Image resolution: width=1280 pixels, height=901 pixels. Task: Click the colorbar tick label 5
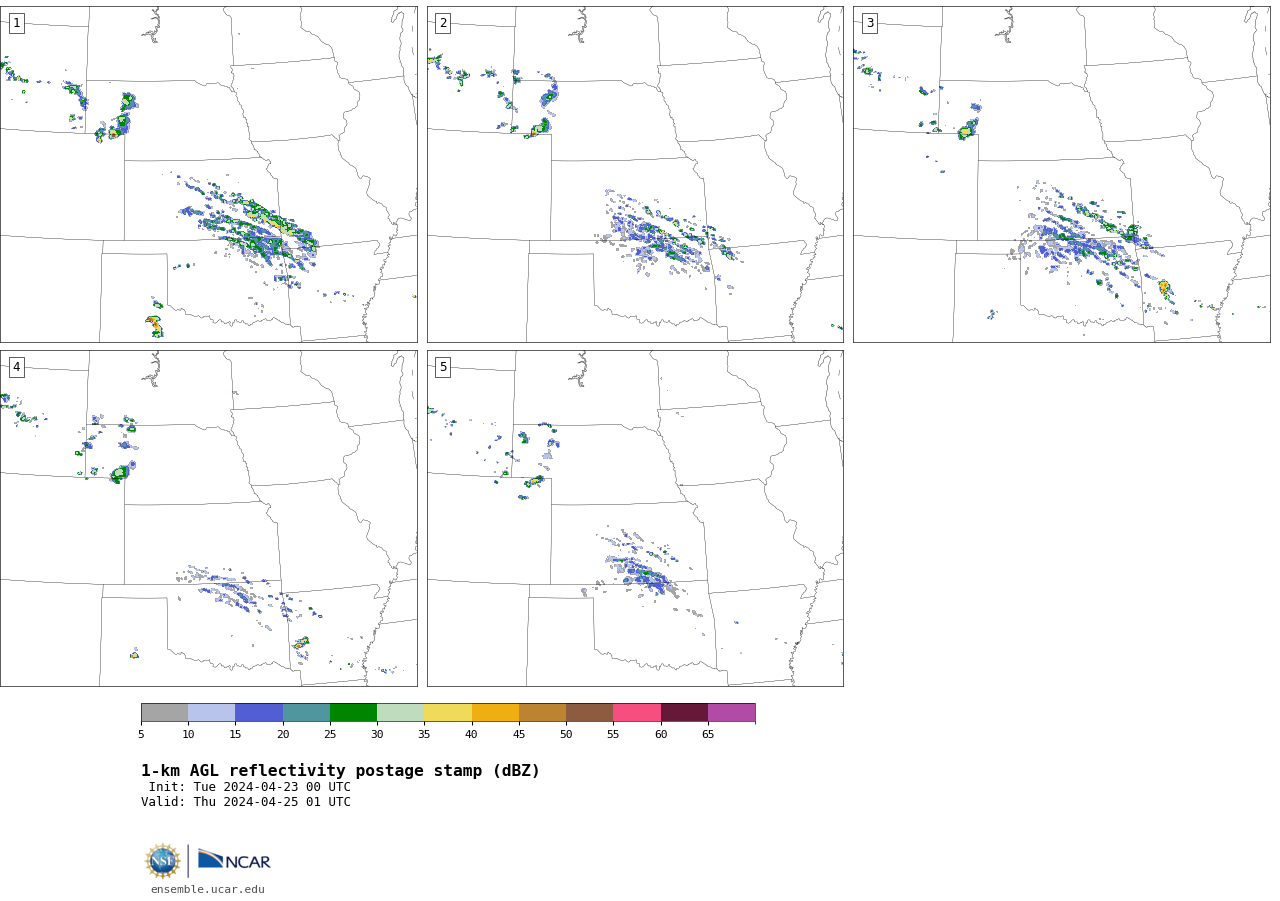click(141, 735)
